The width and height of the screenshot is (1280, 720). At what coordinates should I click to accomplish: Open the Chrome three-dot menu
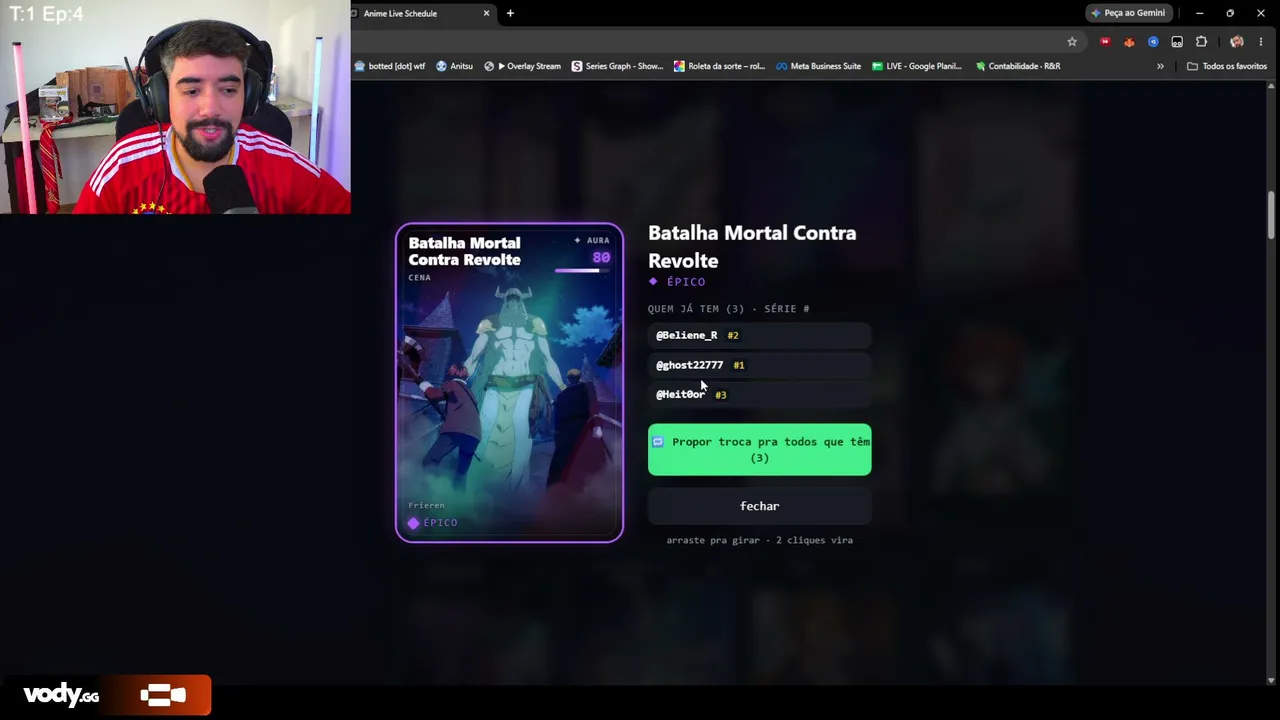point(1261,42)
